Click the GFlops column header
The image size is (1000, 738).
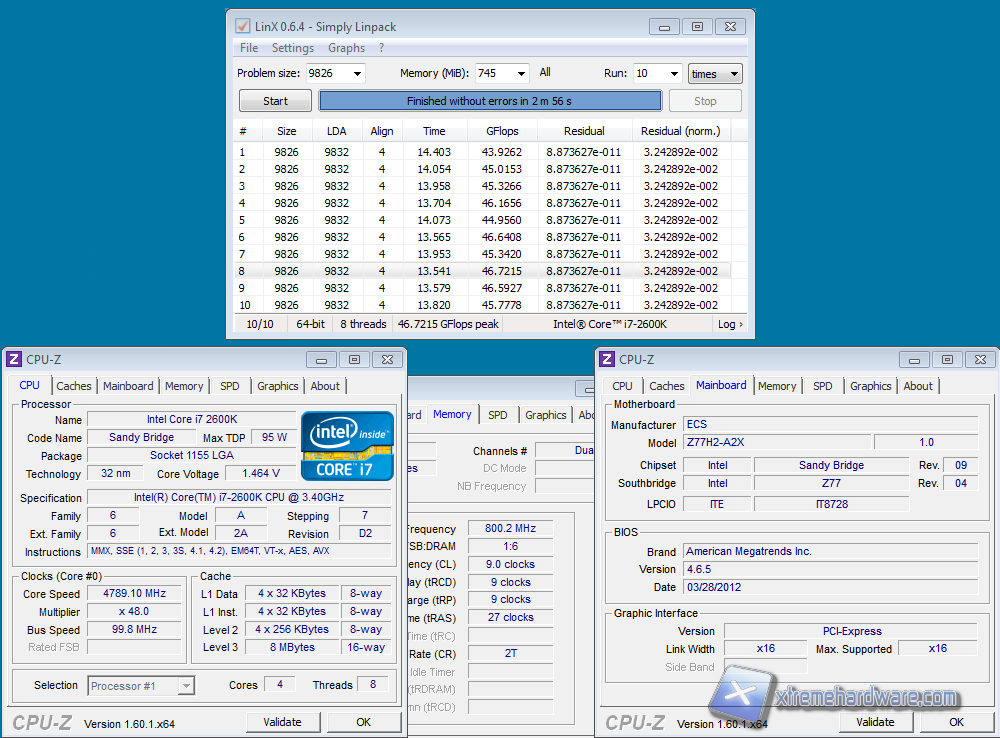click(502, 131)
